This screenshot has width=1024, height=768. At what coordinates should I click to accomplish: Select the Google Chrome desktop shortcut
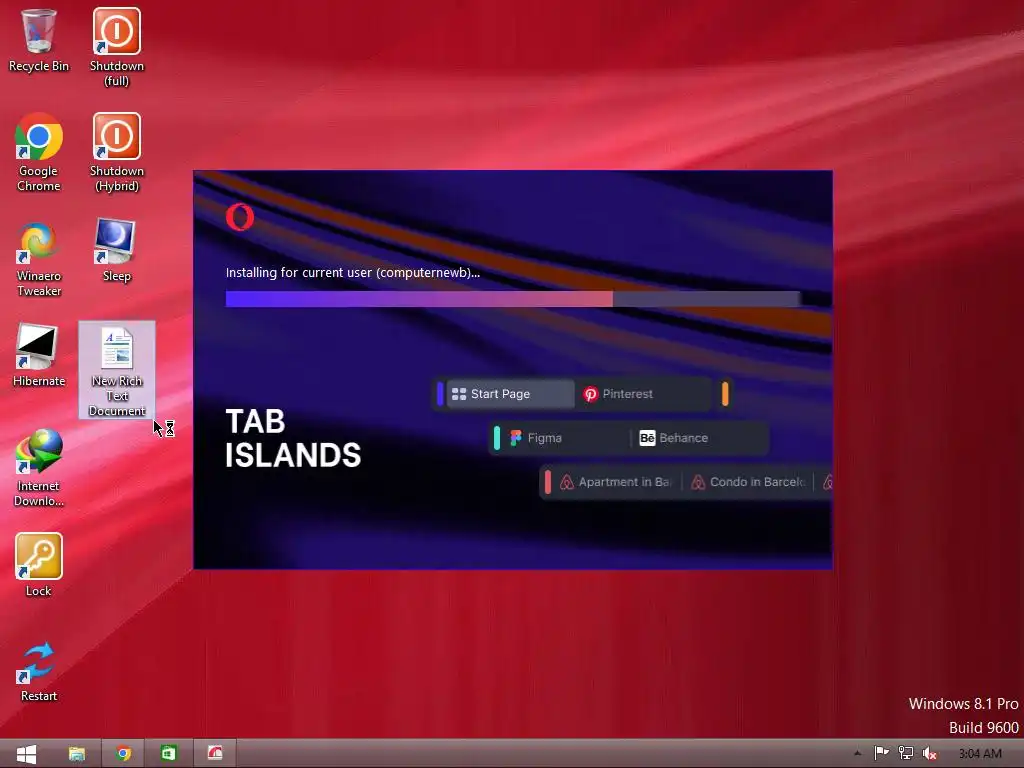click(x=39, y=152)
